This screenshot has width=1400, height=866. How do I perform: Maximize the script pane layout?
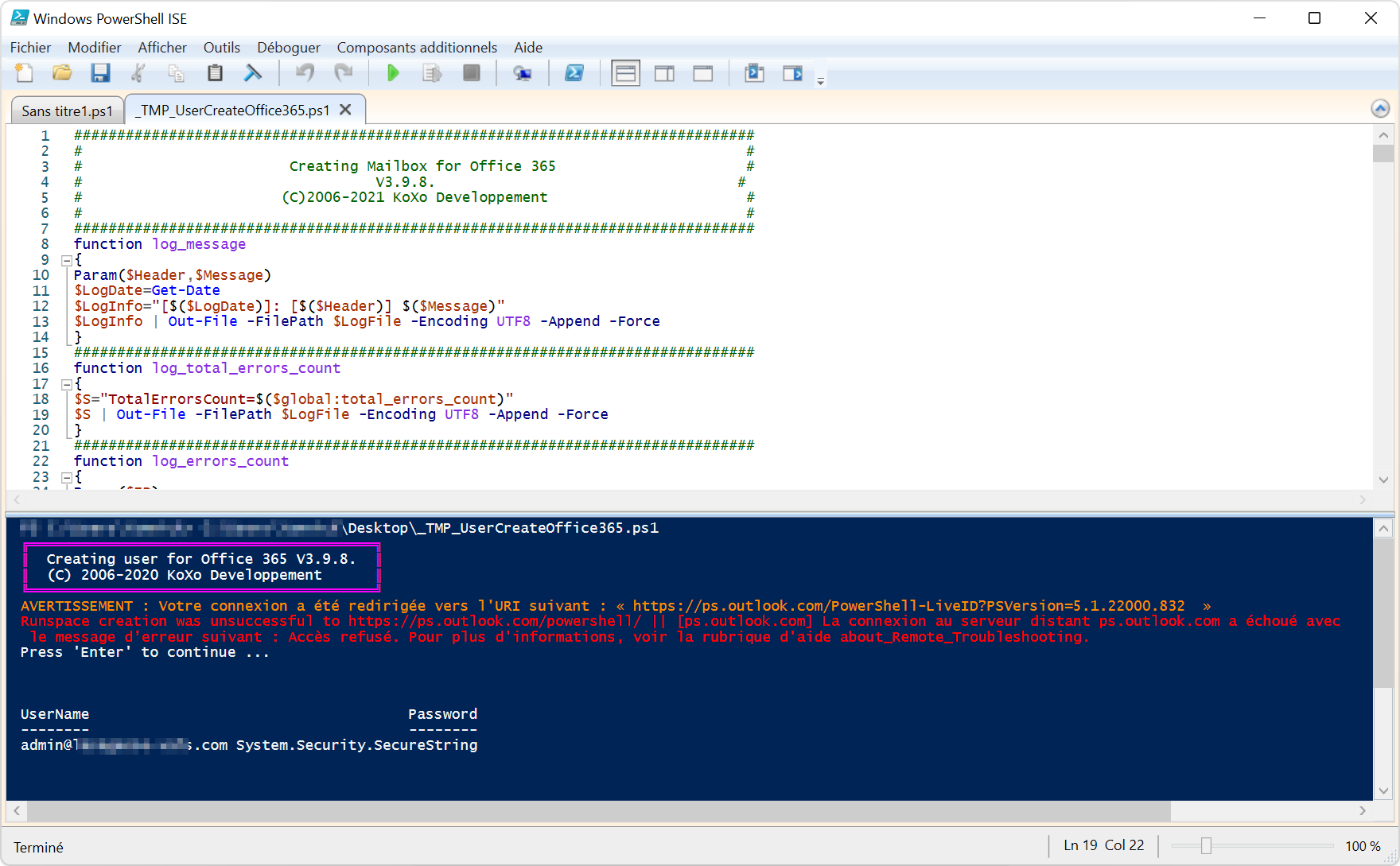point(703,73)
